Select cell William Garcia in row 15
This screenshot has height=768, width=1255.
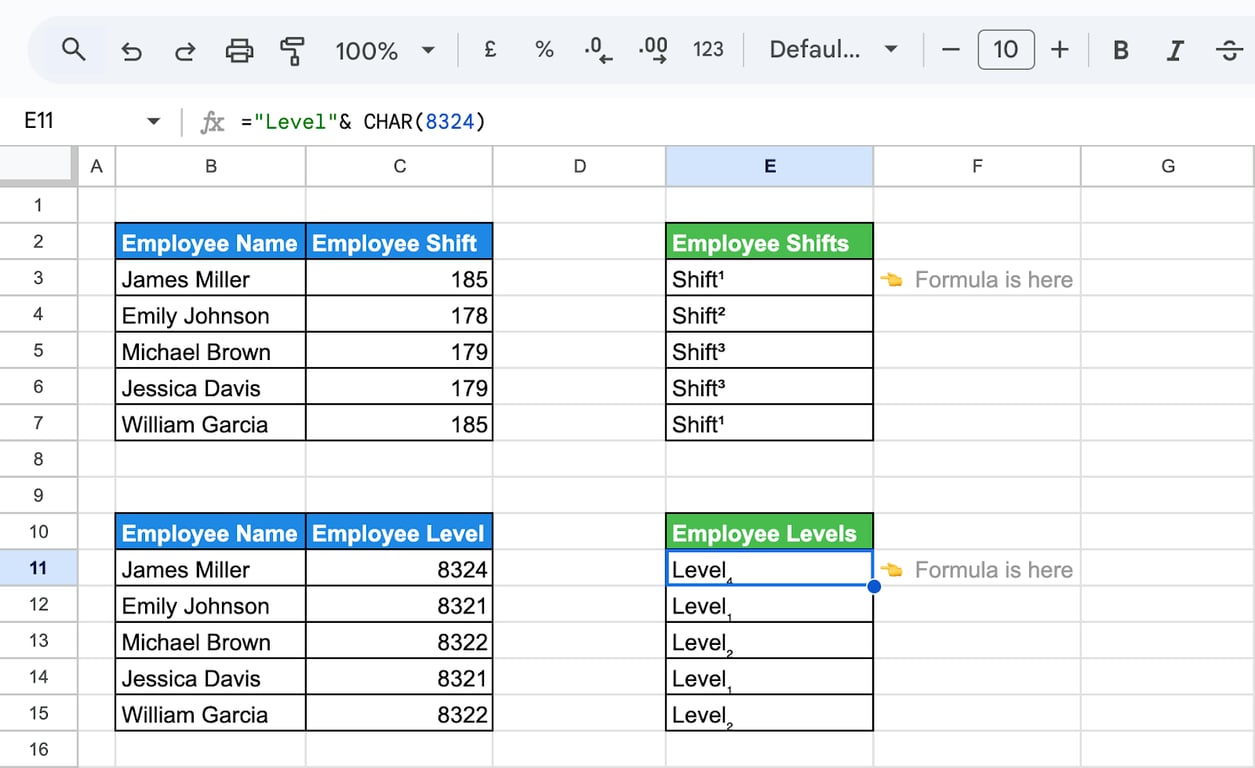tap(211, 713)
